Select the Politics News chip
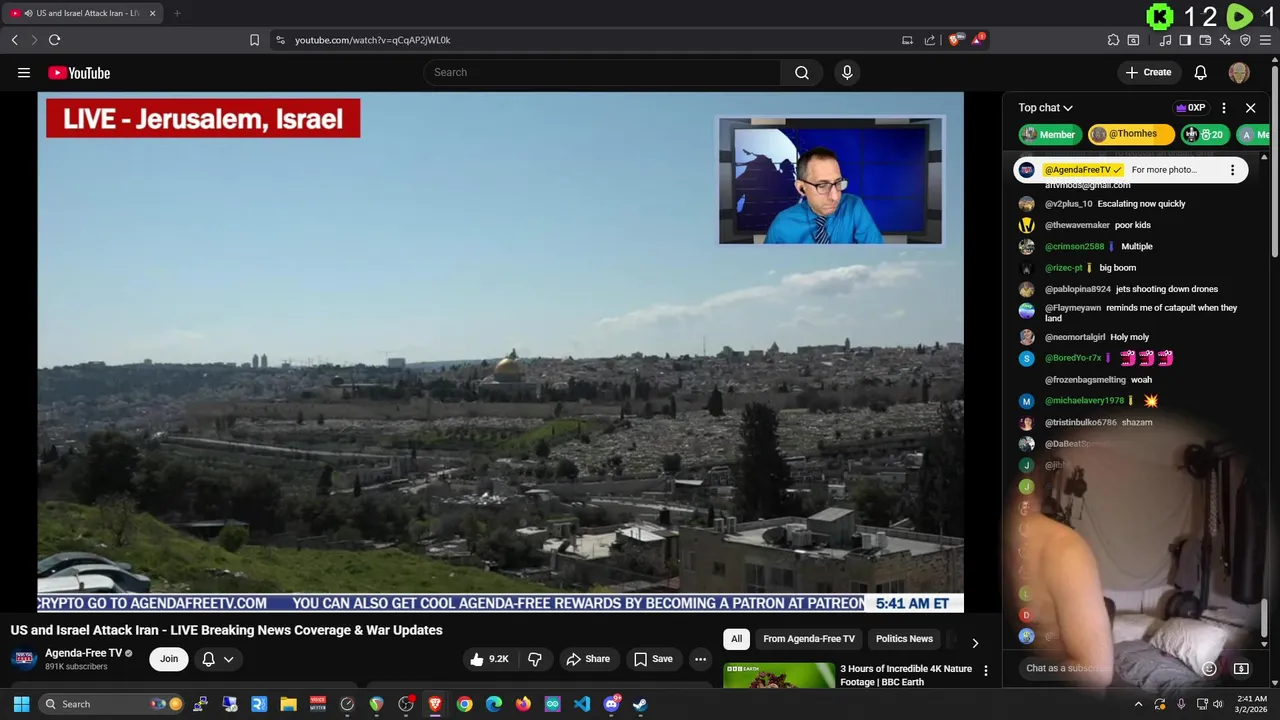The image size is (1280, 720). point(904,639)
